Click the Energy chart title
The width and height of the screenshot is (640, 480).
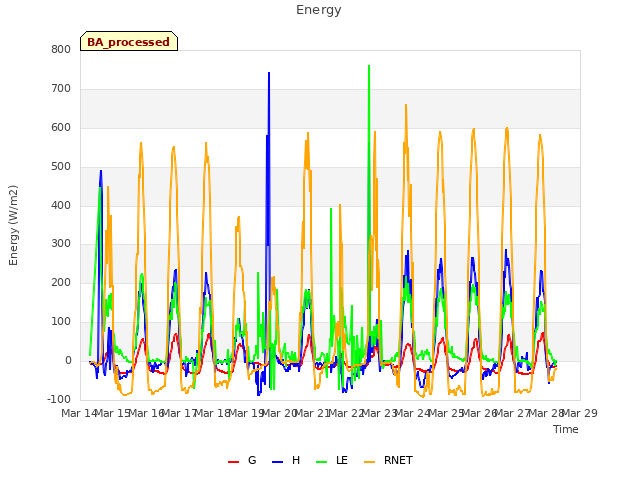[319, 10]
